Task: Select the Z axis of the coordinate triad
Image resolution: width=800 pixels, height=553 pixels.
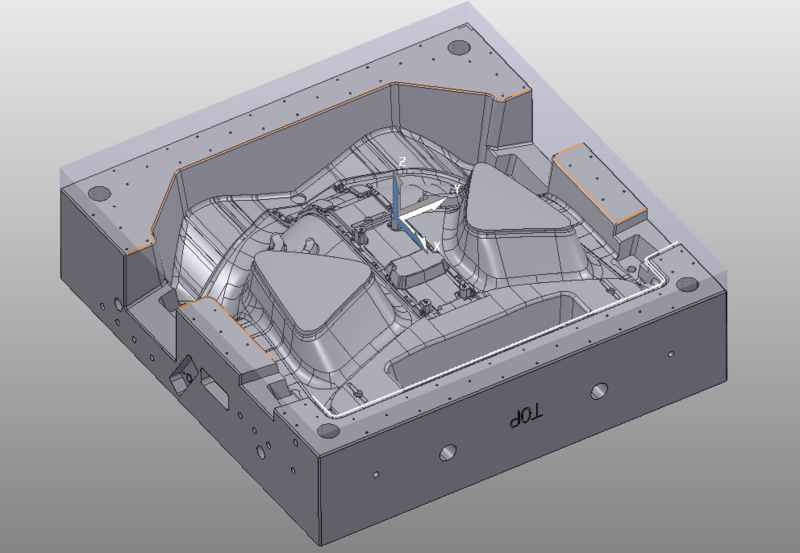Action: 397,196
